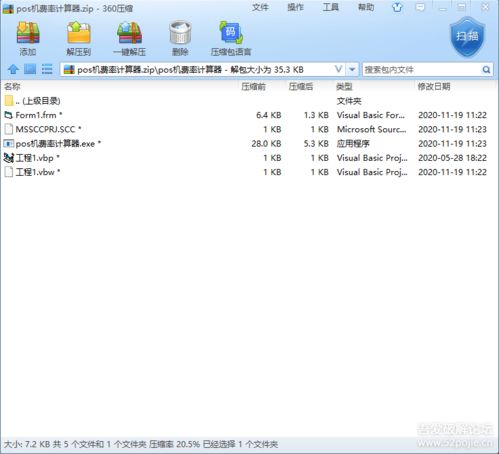Open the 压缩包语言 archive language tool

click(231, 33)
